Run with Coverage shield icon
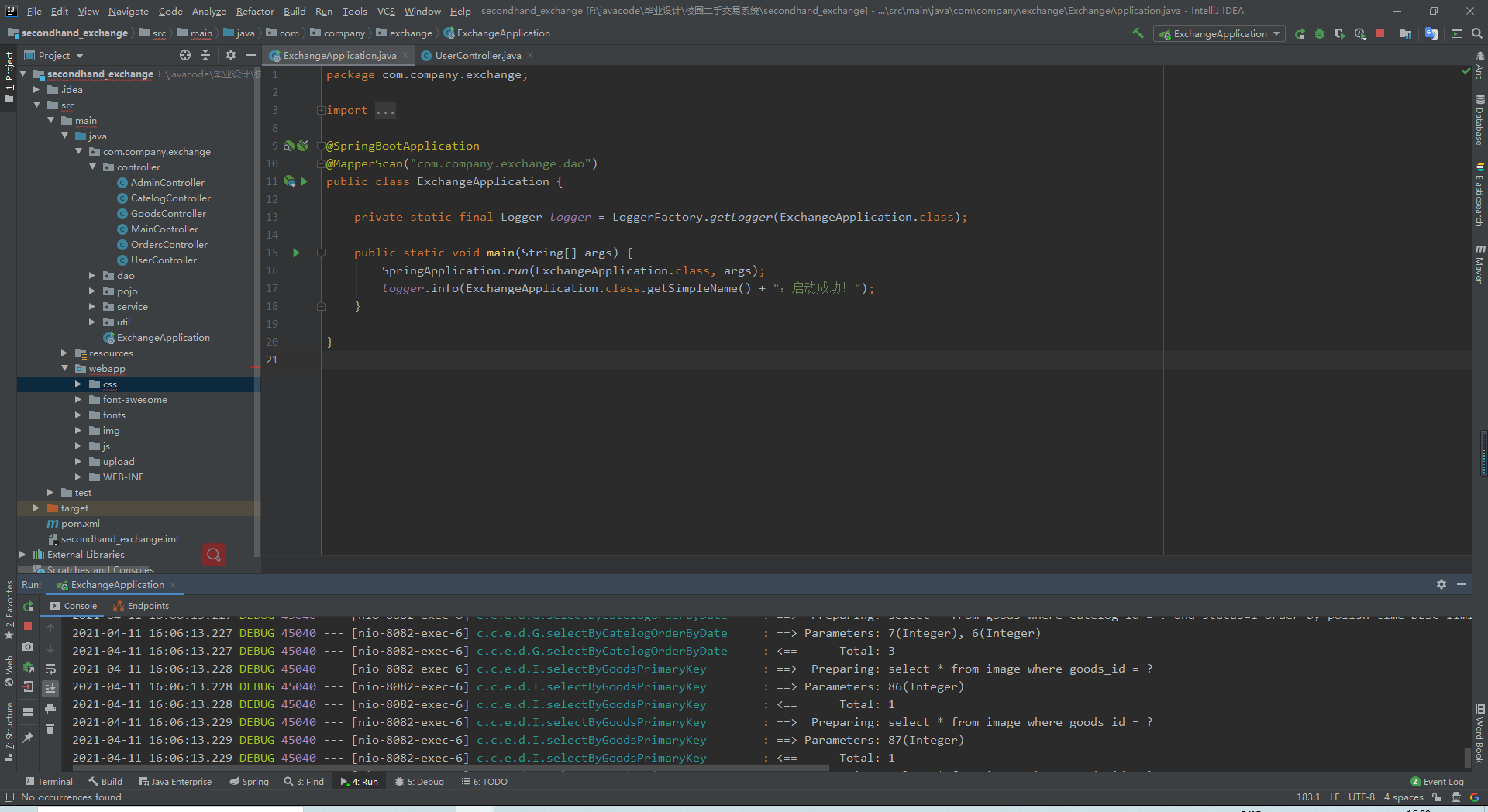This screenshot has height=812, width=1488. pos(1339,33)
